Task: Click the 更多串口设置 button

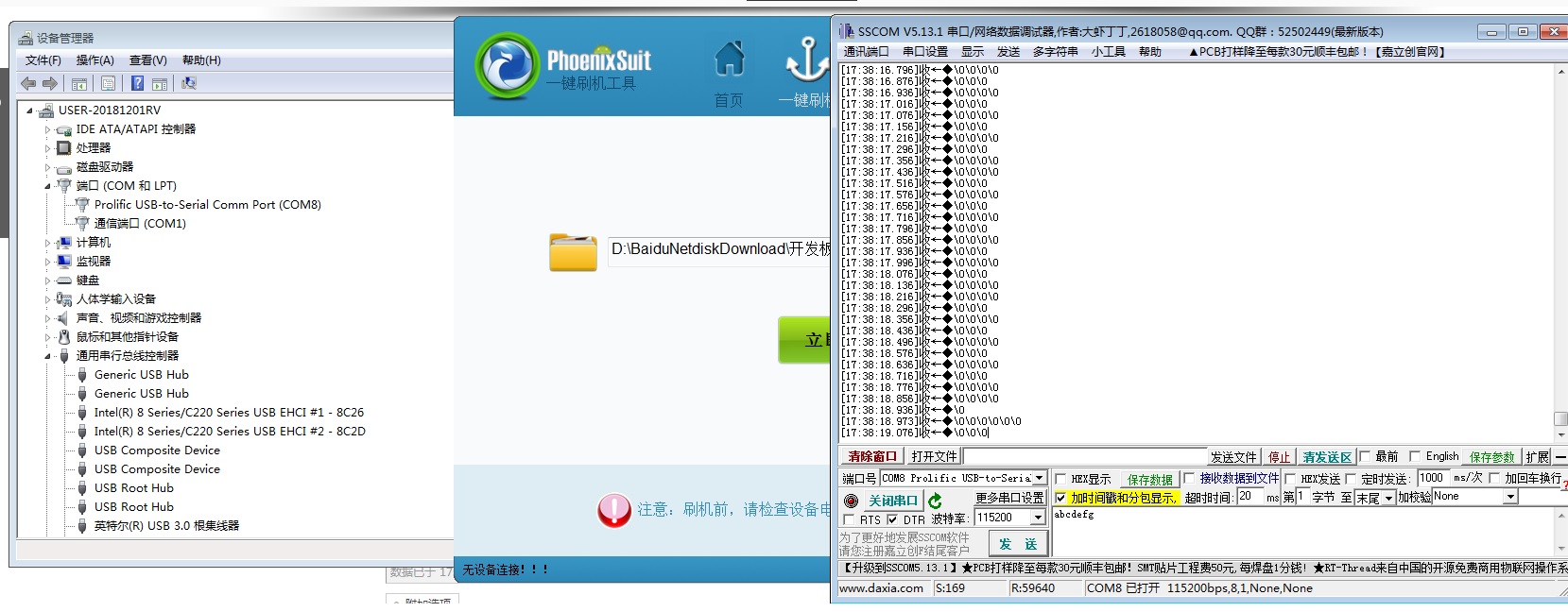Action: point(1009,498)
